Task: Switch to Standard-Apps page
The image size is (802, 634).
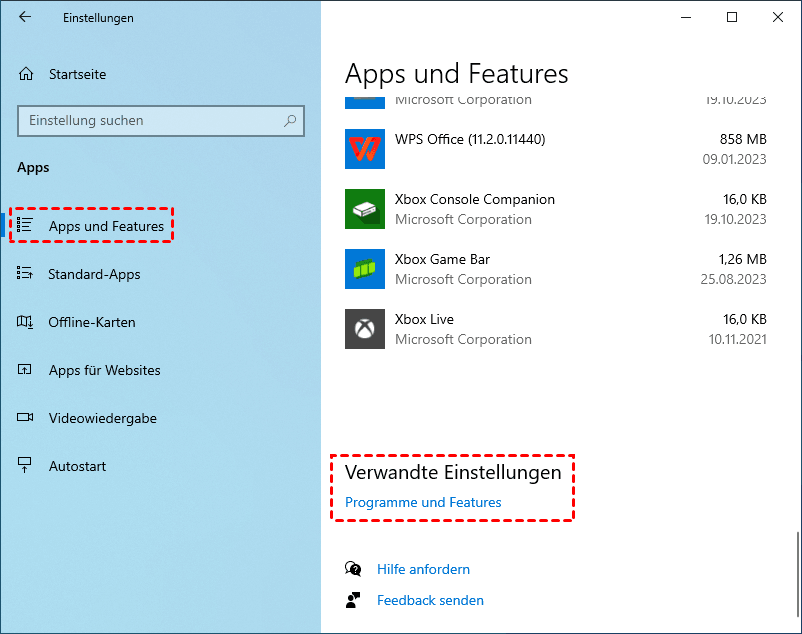Action: coord(94,274)
